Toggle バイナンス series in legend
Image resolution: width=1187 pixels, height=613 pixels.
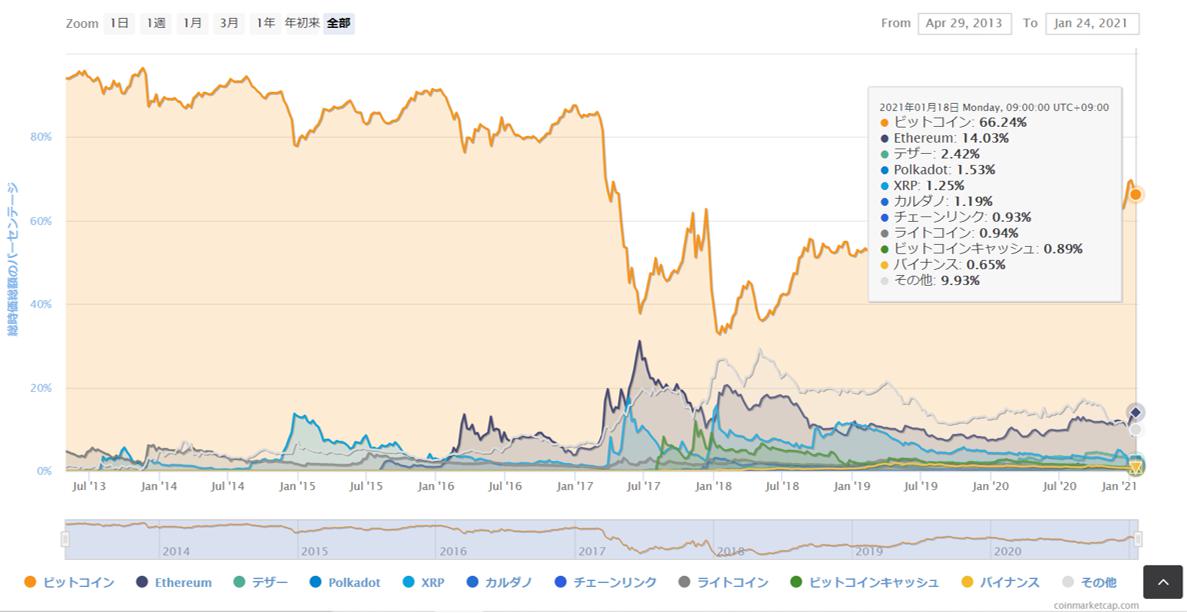pyautogui.click(x=1000, y=582)
